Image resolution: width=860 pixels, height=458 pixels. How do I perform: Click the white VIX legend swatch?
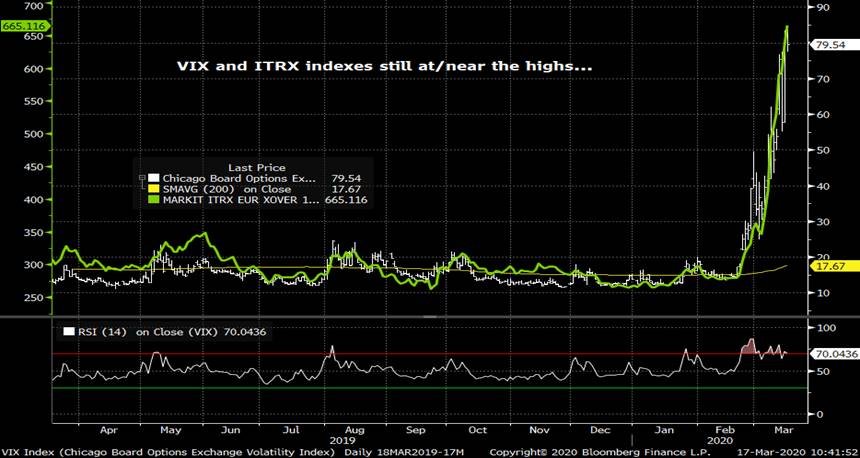point(154,178)
